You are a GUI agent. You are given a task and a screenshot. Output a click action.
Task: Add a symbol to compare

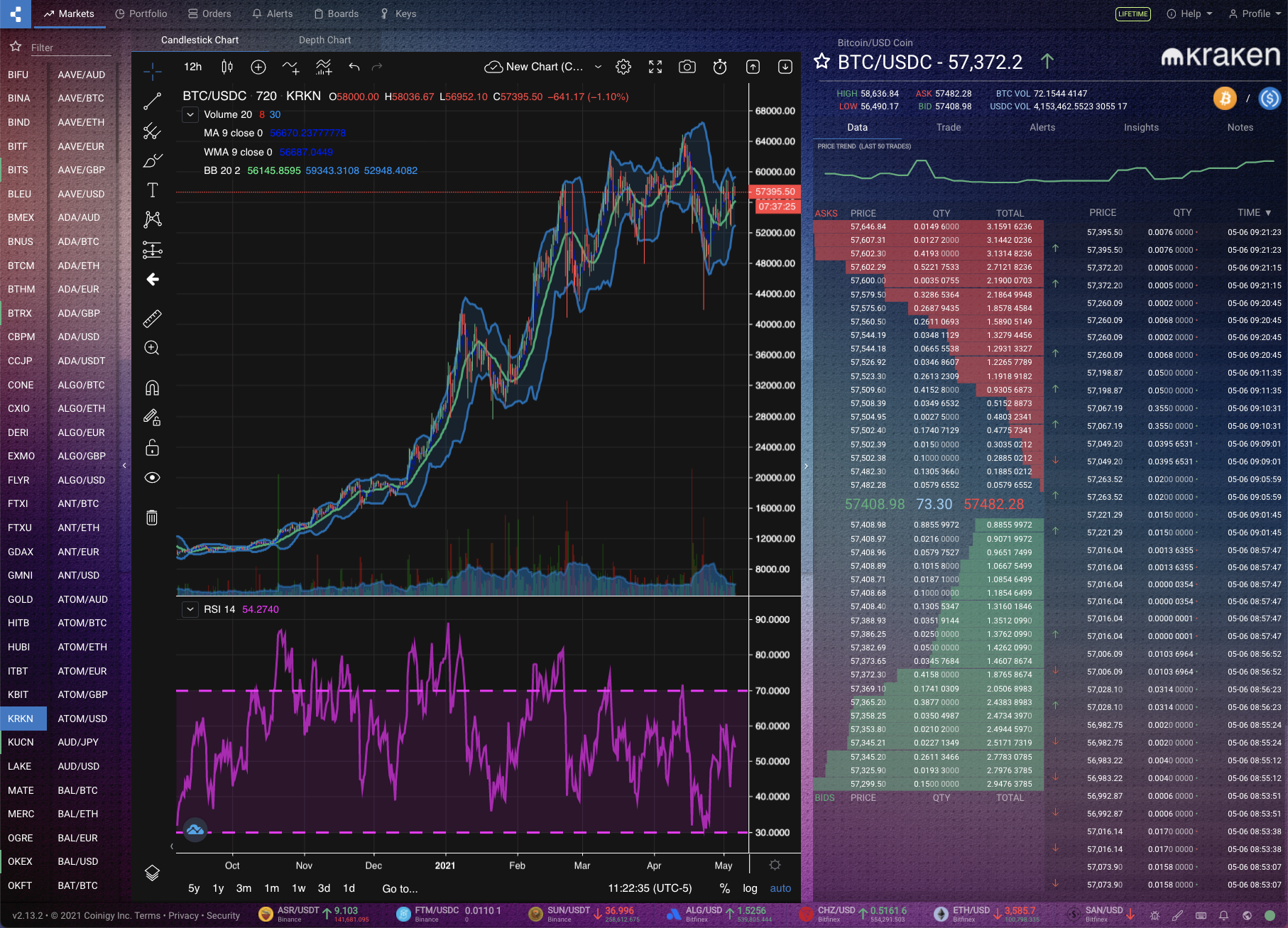pyautogui.click(x=258, y=67)
